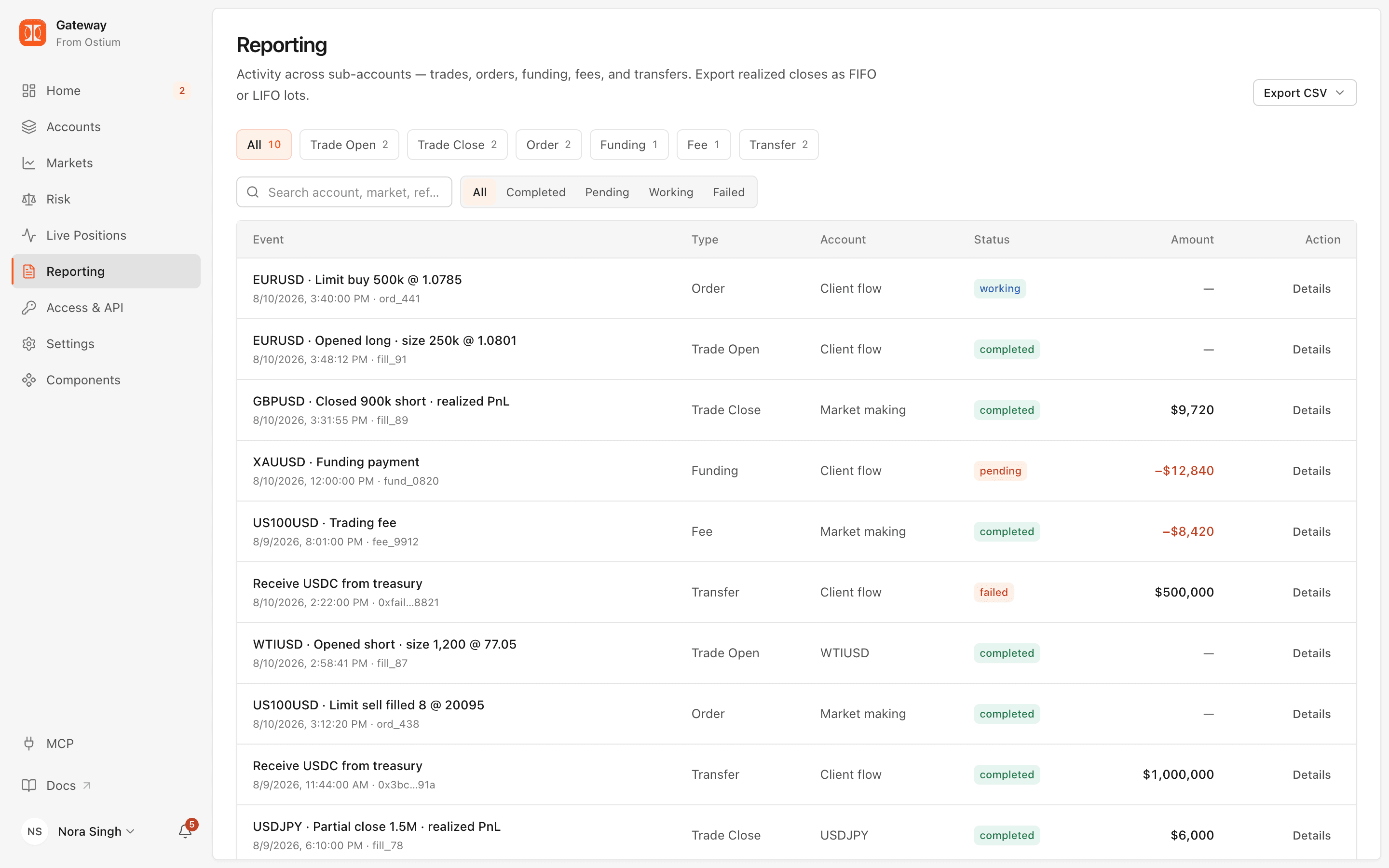Switch to the Funding tab
1389x868 pixels.
point(628,145)
